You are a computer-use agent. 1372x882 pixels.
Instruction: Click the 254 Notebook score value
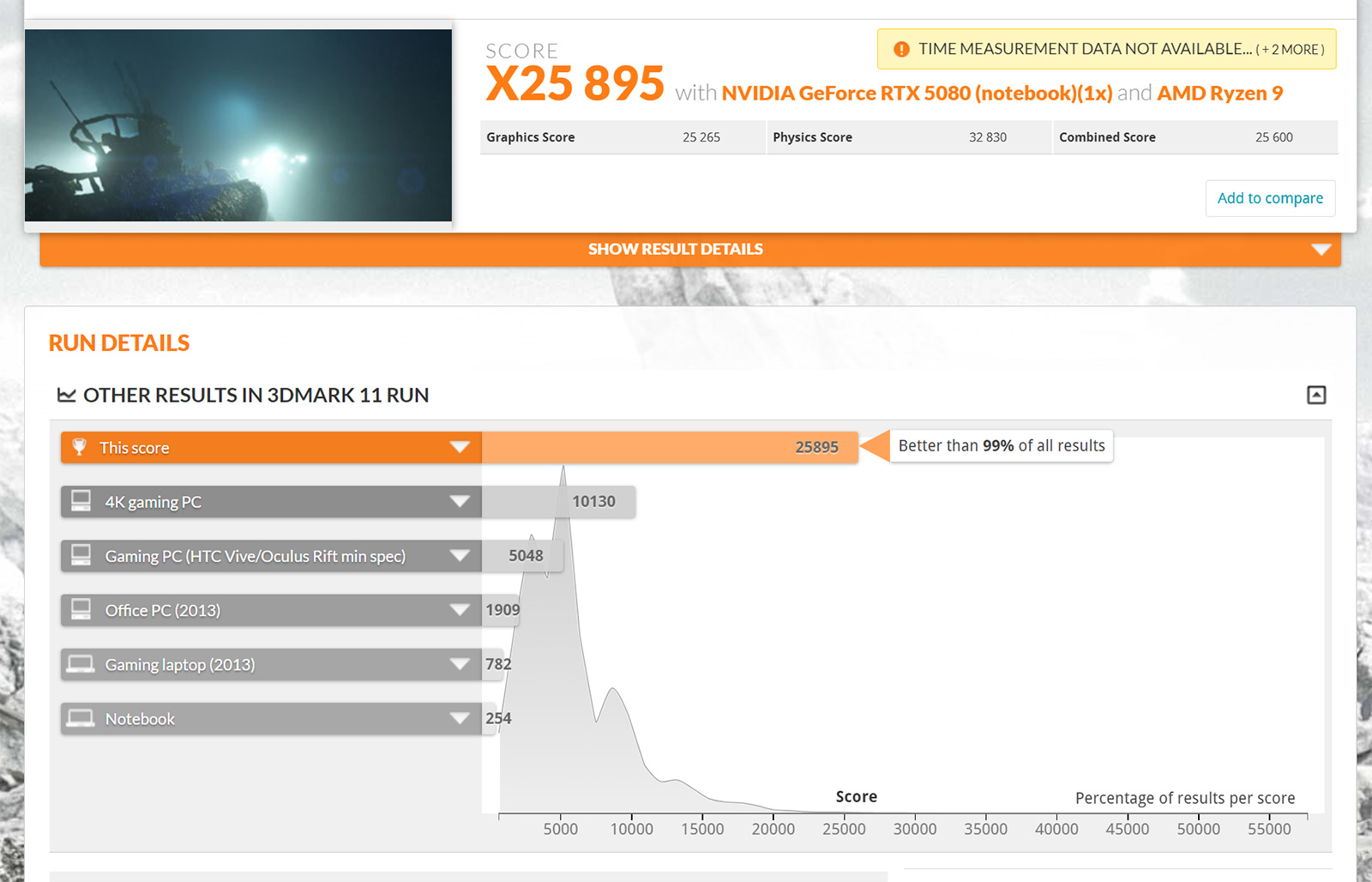(498, 718)
